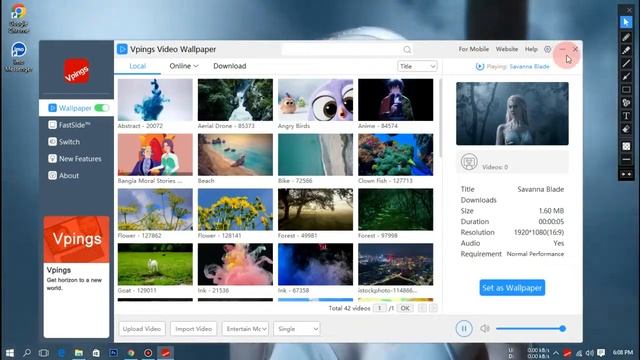Click the Upload Video button

click(x=142, y=329)
